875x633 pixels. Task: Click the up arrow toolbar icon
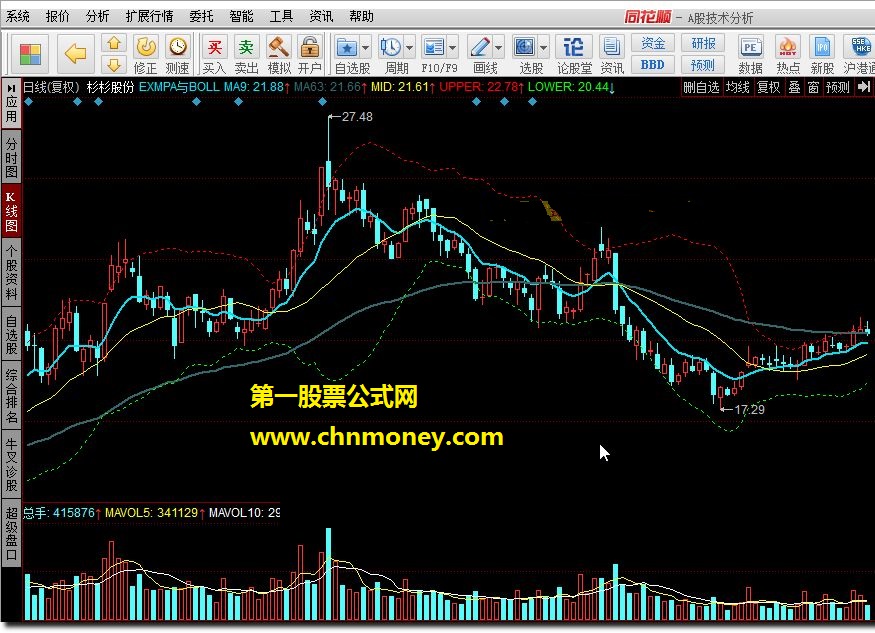click(114, 43)
